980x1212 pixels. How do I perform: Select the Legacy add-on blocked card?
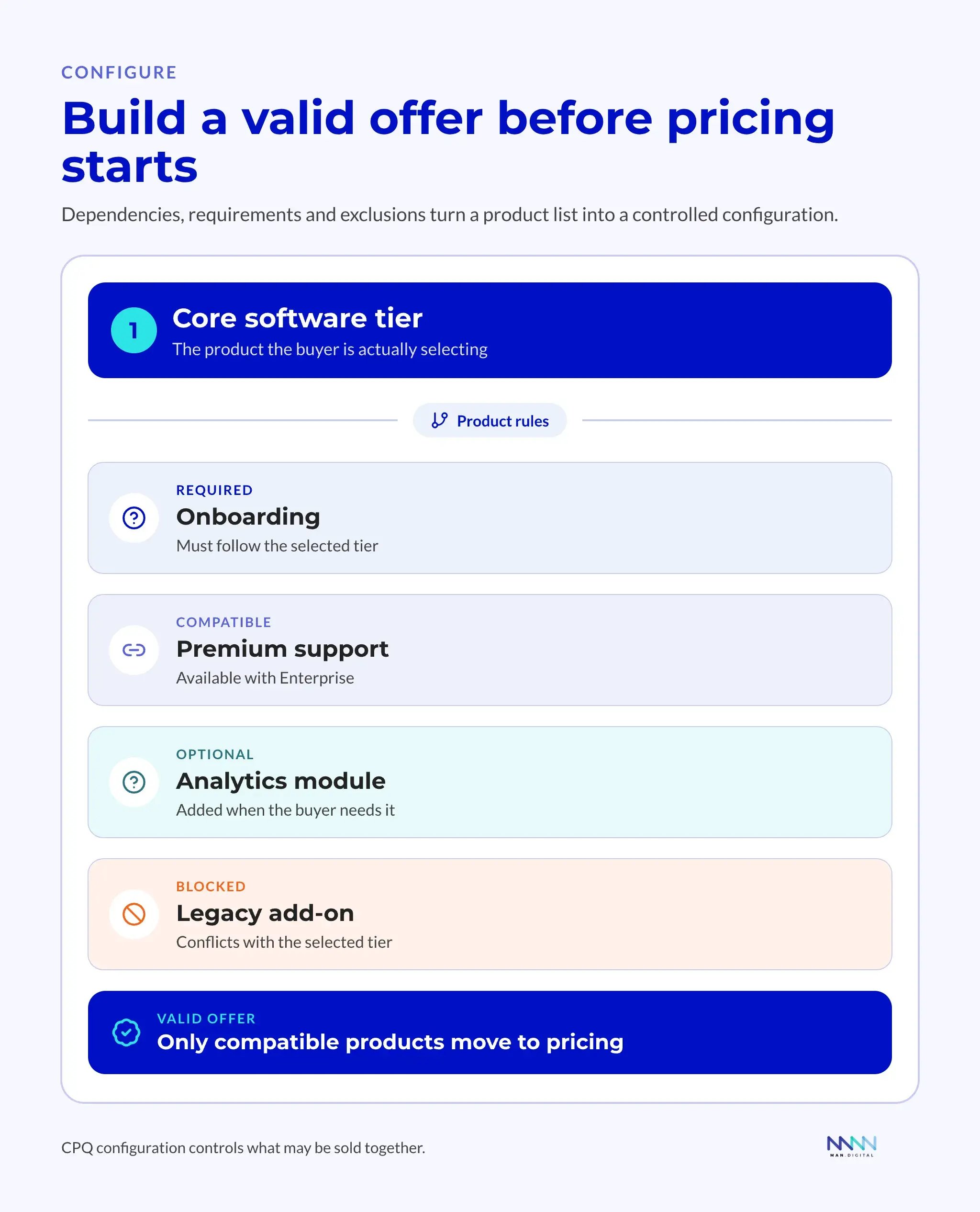pos(490,914)
